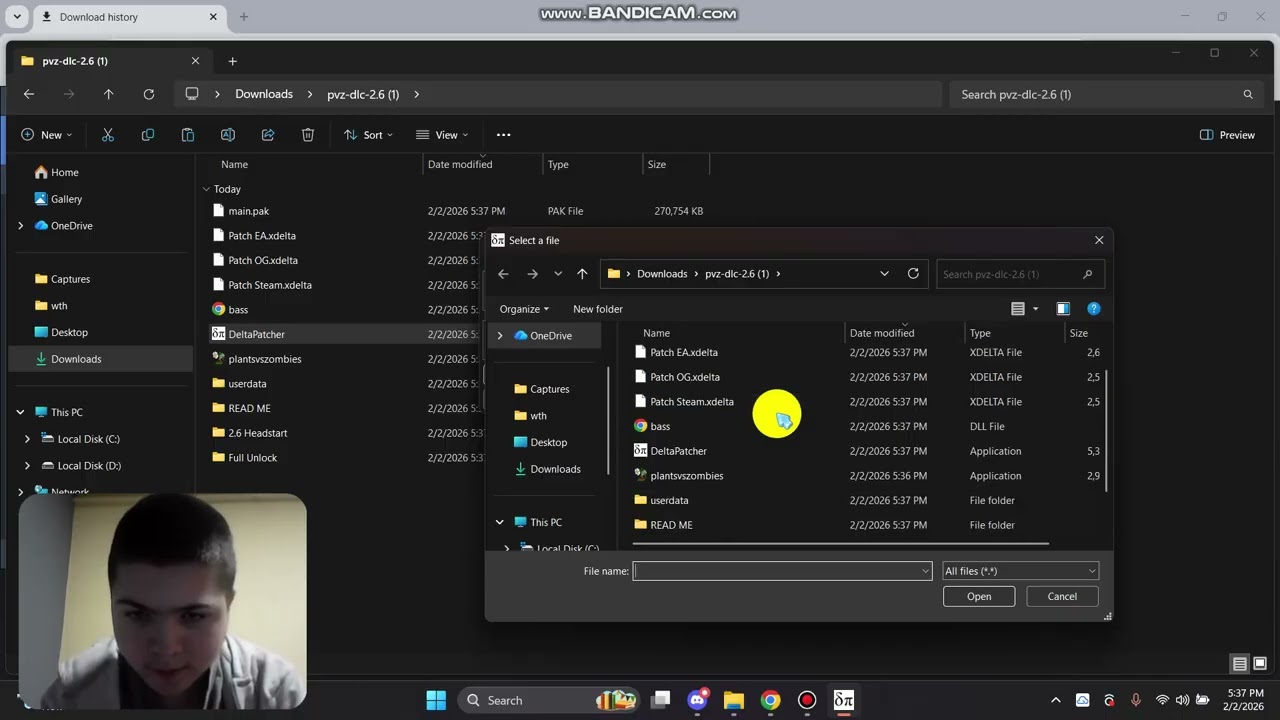The image size is (1280, 720).
Task: Open File name history dropdown arrow
Action: 925,571
